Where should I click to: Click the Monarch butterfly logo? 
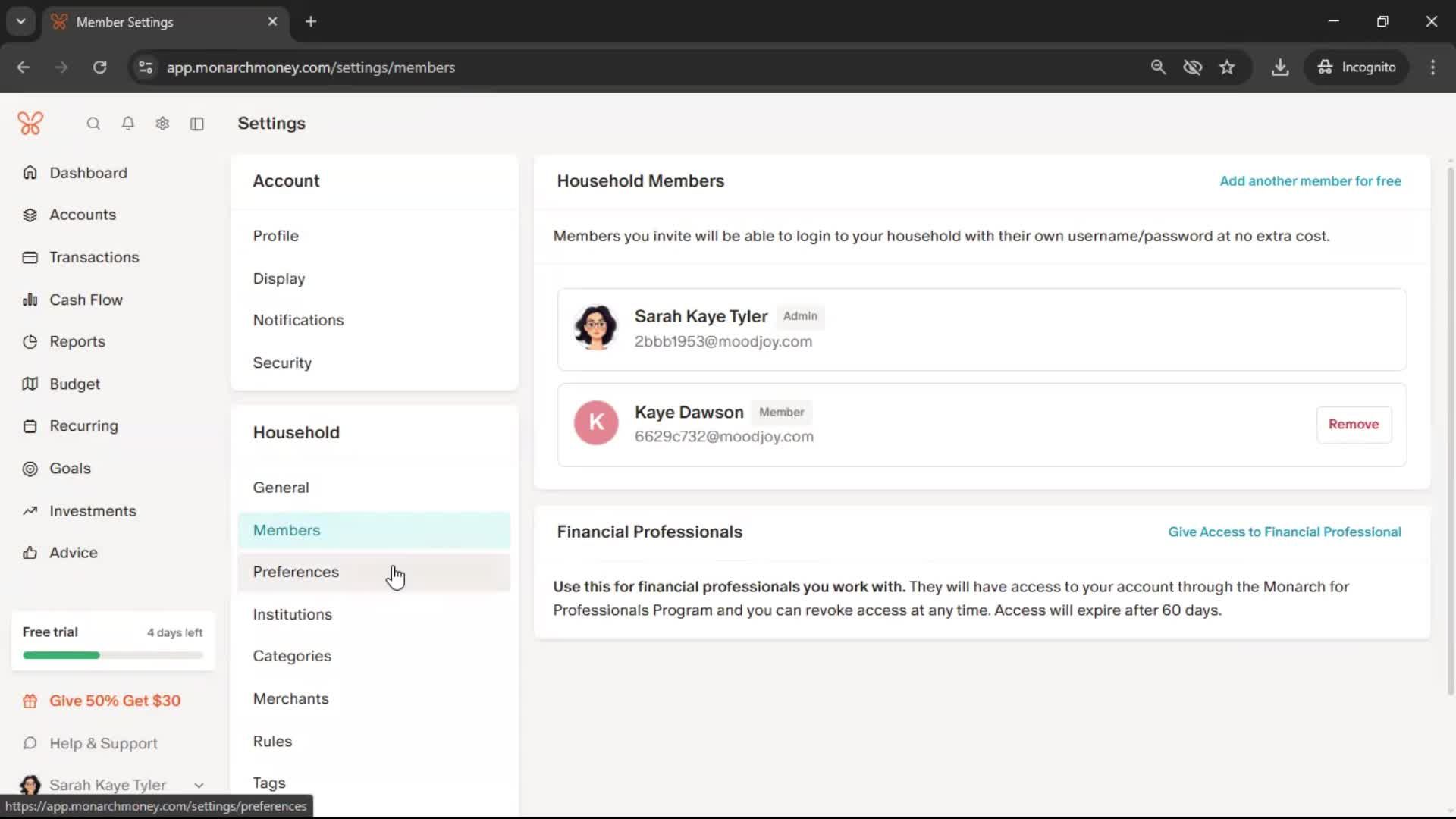pyautogui.click(x=30, y=124)
